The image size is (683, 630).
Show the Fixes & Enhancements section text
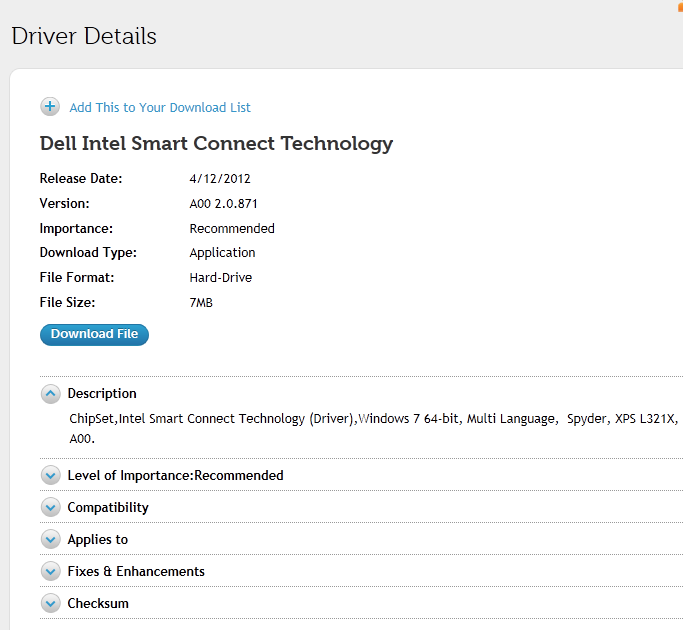click(x=136, y=572)
